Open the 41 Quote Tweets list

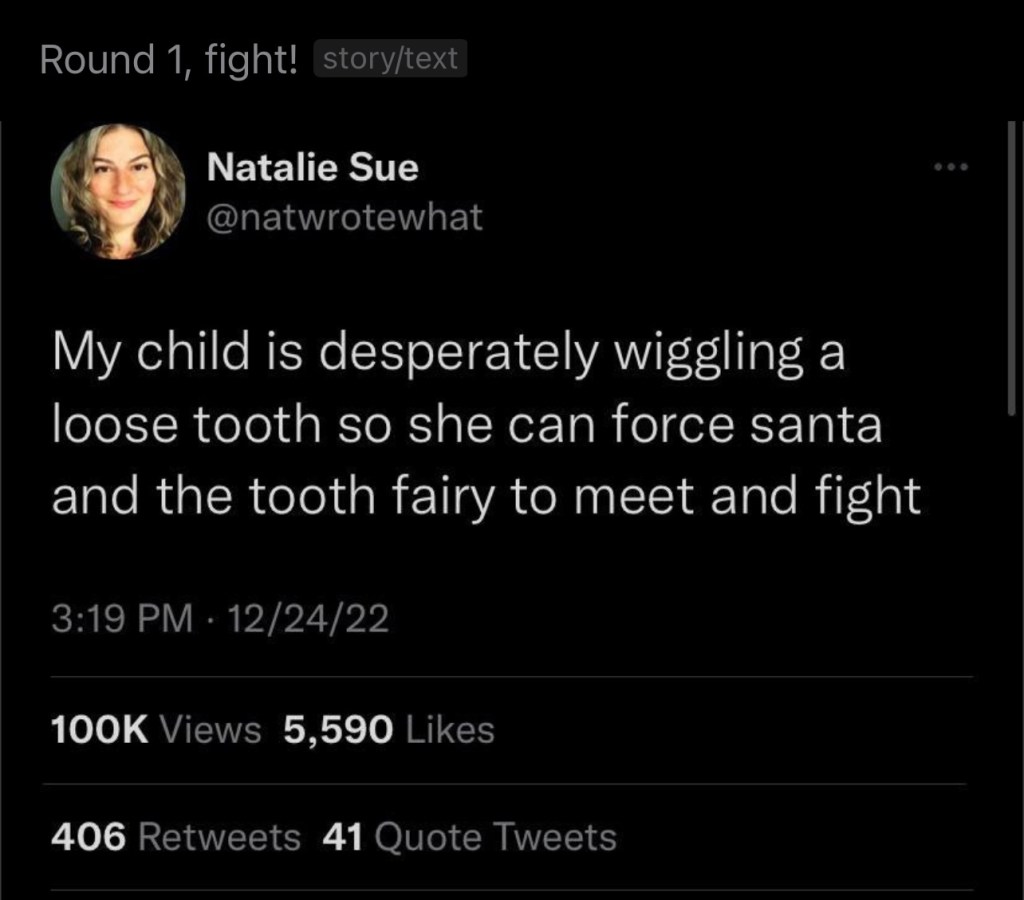pos(469,837)
